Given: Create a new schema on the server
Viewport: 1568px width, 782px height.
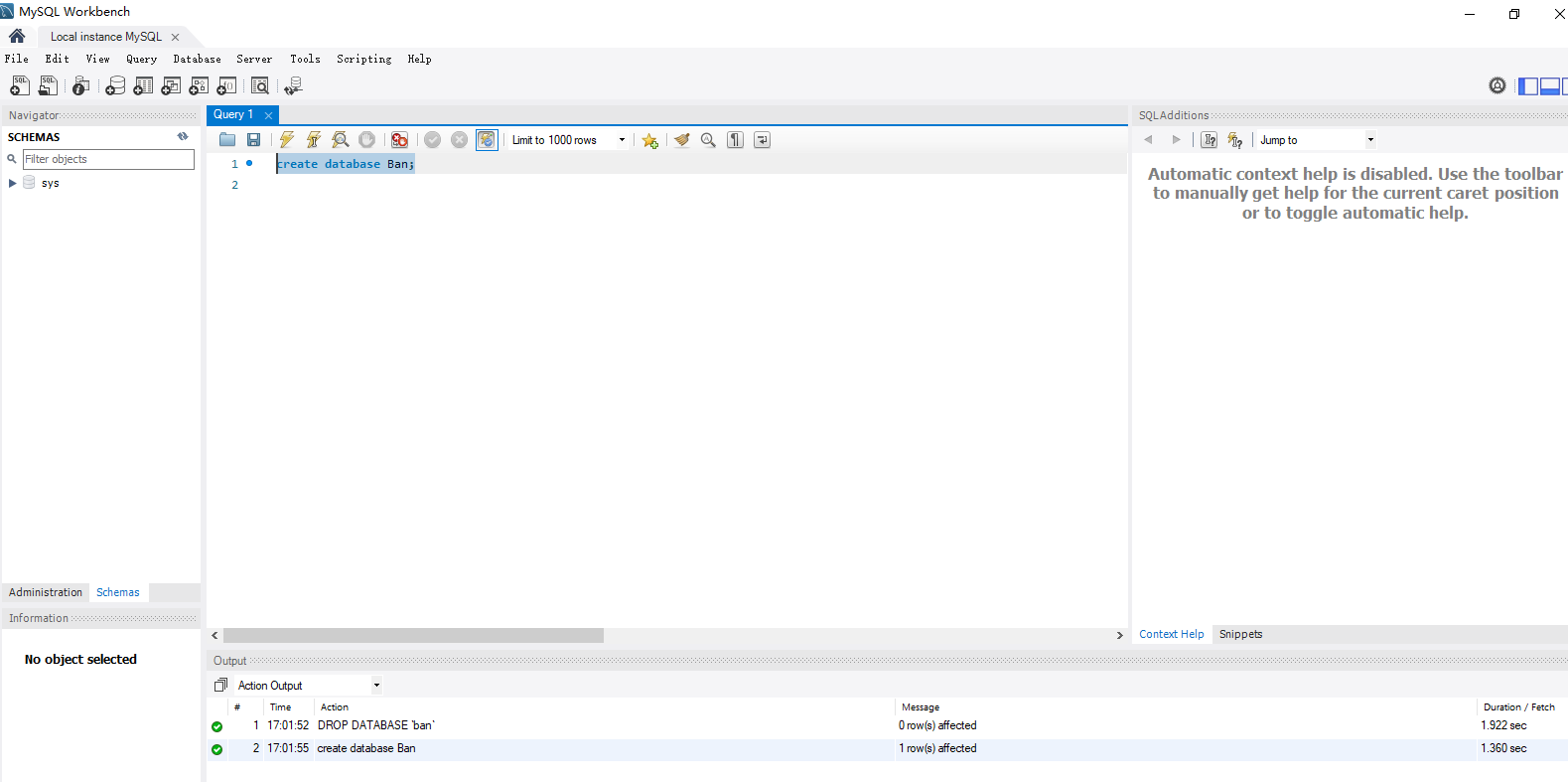Looking at the screenshot, I should [x=115, y=85].
